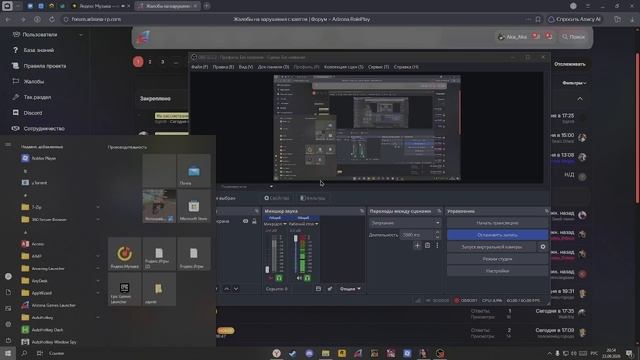Open the forum conversations inbox icon
This screenshot has width=640, height=360.
(536, 37)
